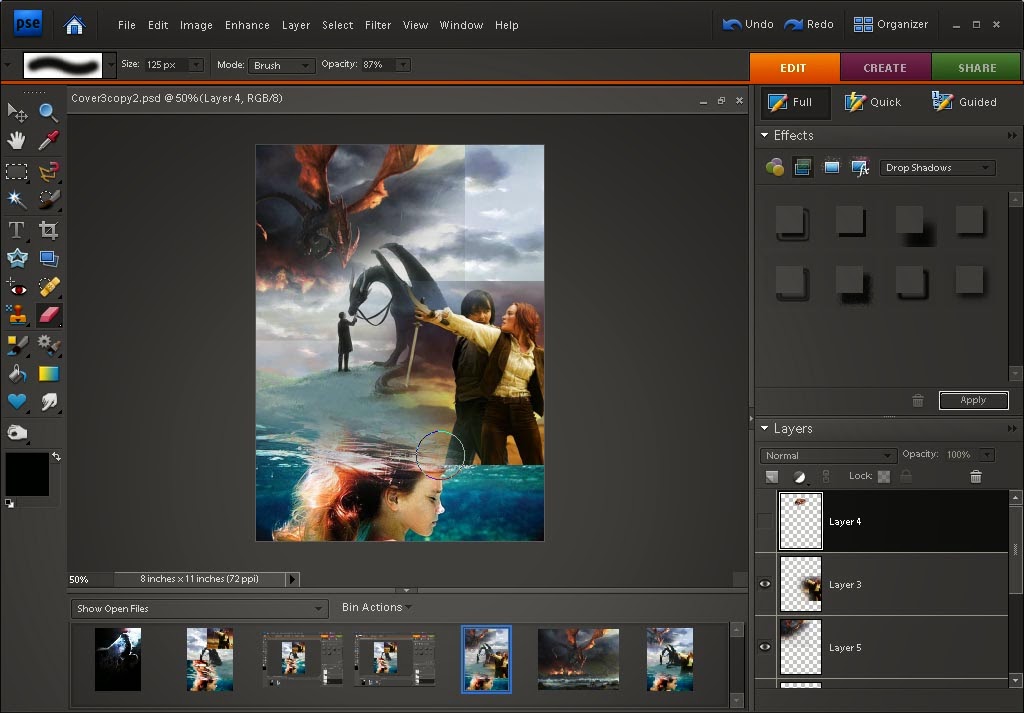Delete layer using Layers panel trash icon
Viewport: 1024px width, 713px height.
[x=976, y=478]
